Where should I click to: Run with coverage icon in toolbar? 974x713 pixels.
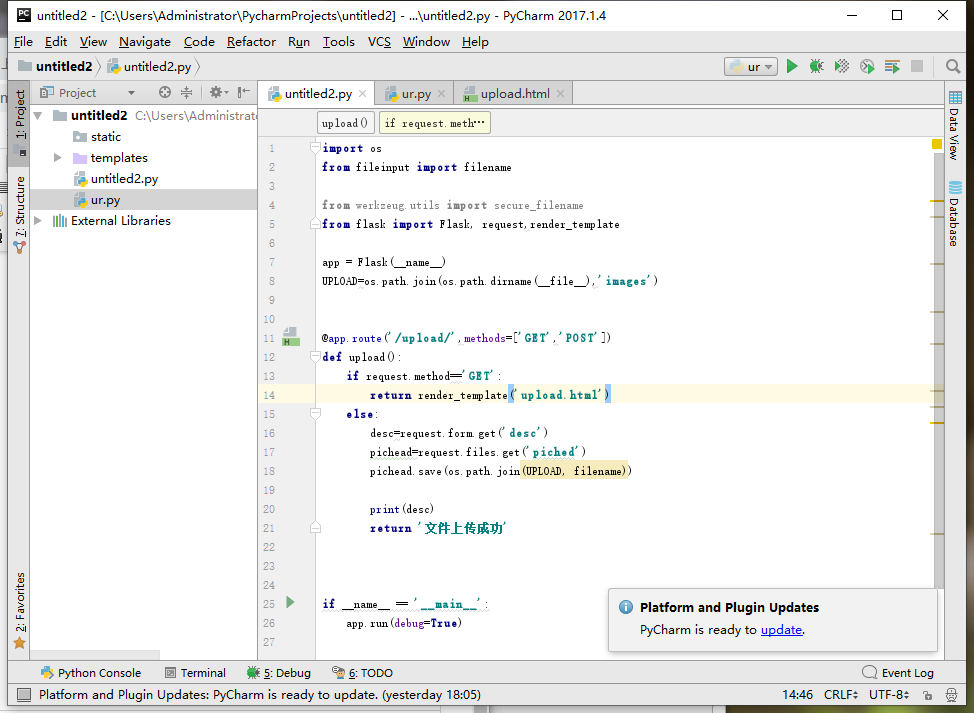coord(842,66)
